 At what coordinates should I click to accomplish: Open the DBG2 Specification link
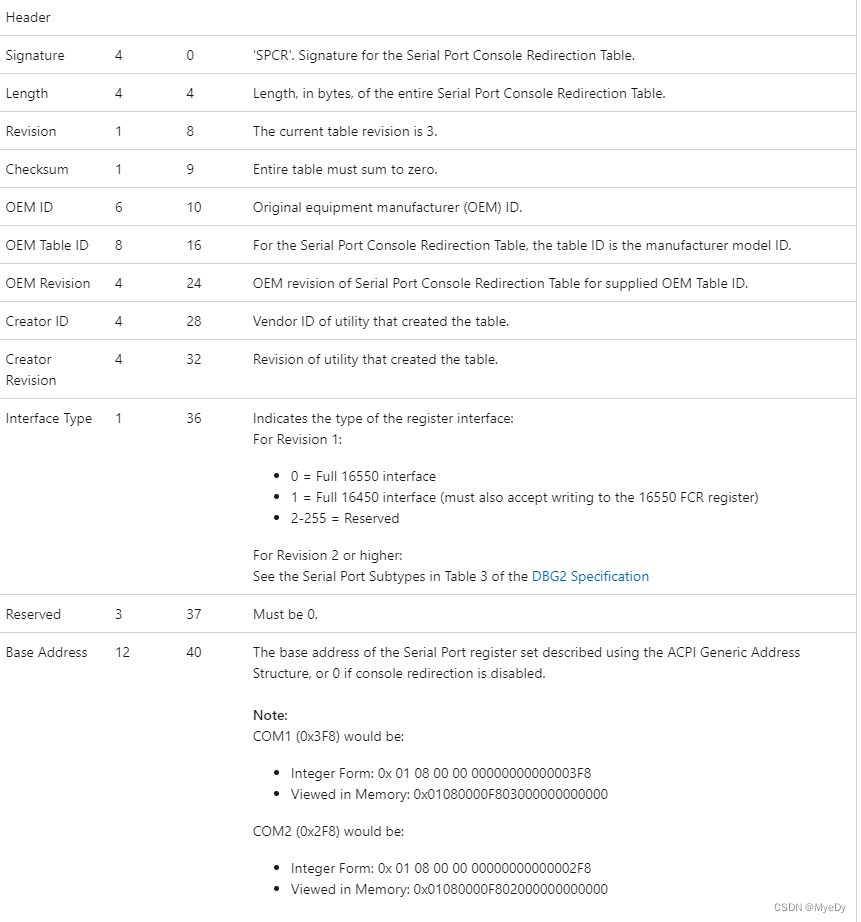coord(590,576)
